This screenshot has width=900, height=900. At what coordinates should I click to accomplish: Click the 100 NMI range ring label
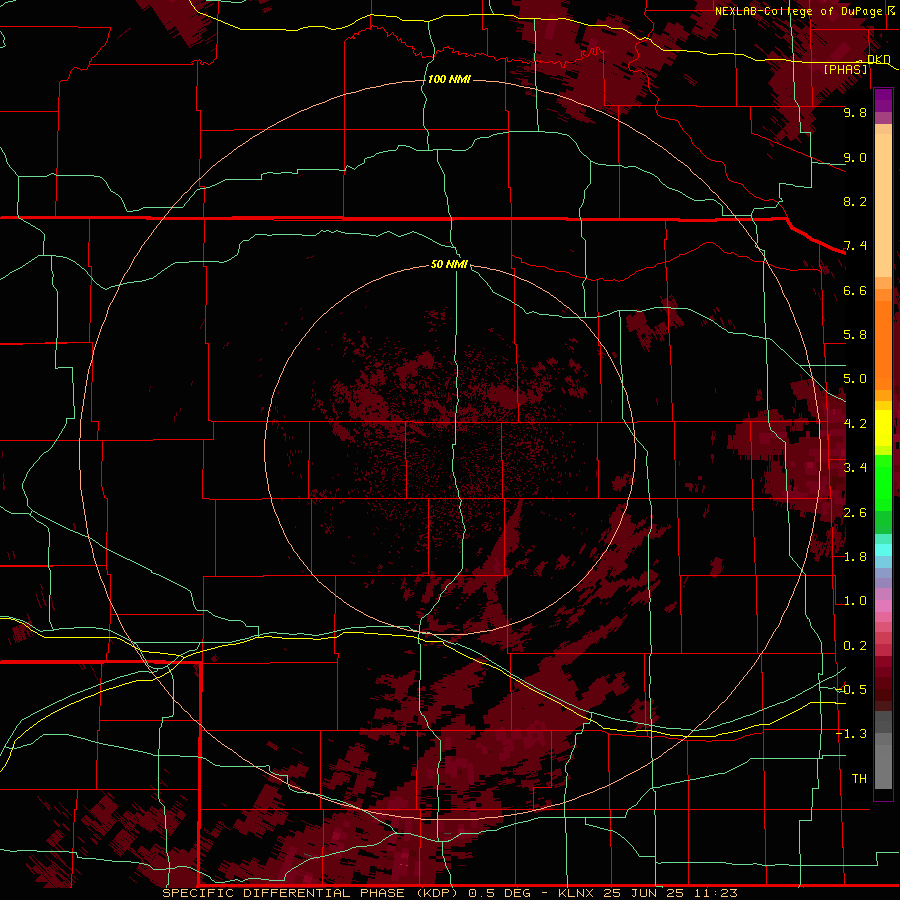click(449, 79)
